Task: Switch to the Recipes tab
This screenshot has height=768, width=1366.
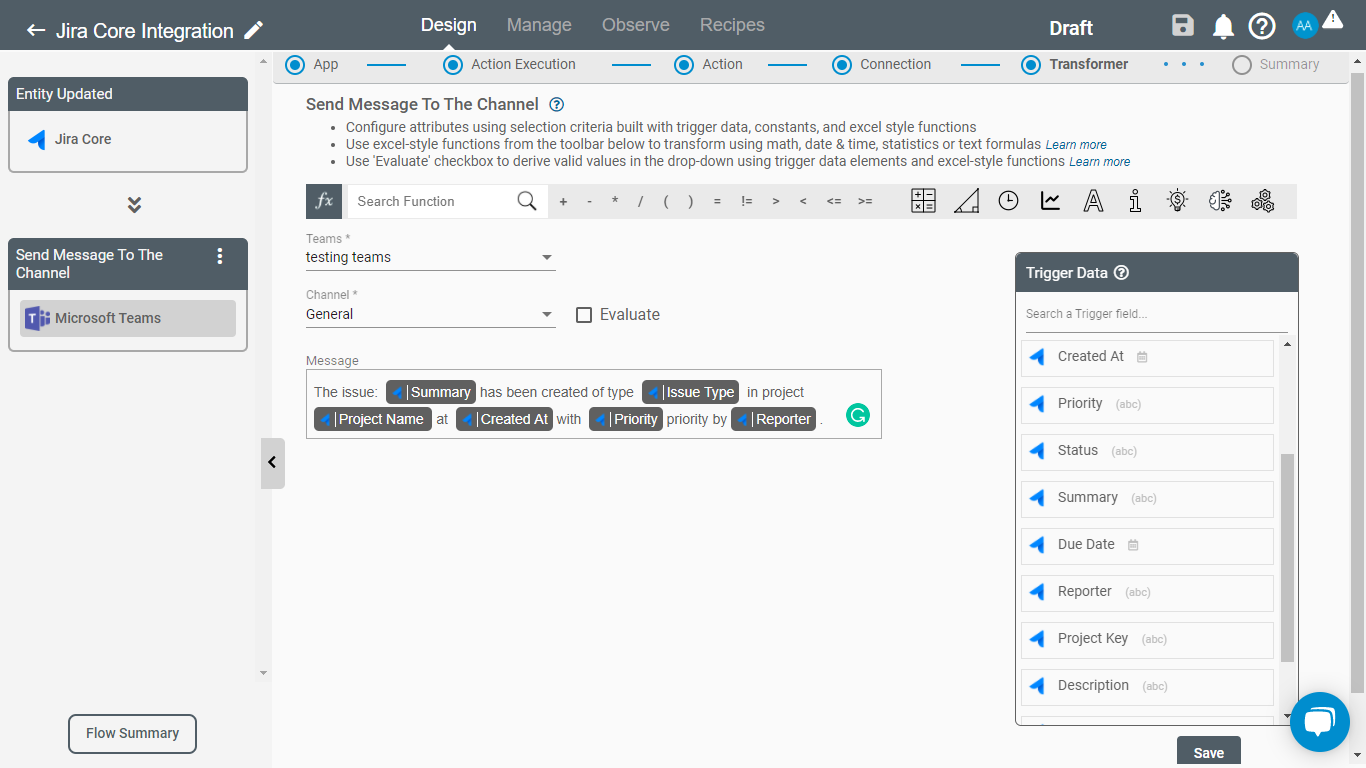Action: (732, 25)
